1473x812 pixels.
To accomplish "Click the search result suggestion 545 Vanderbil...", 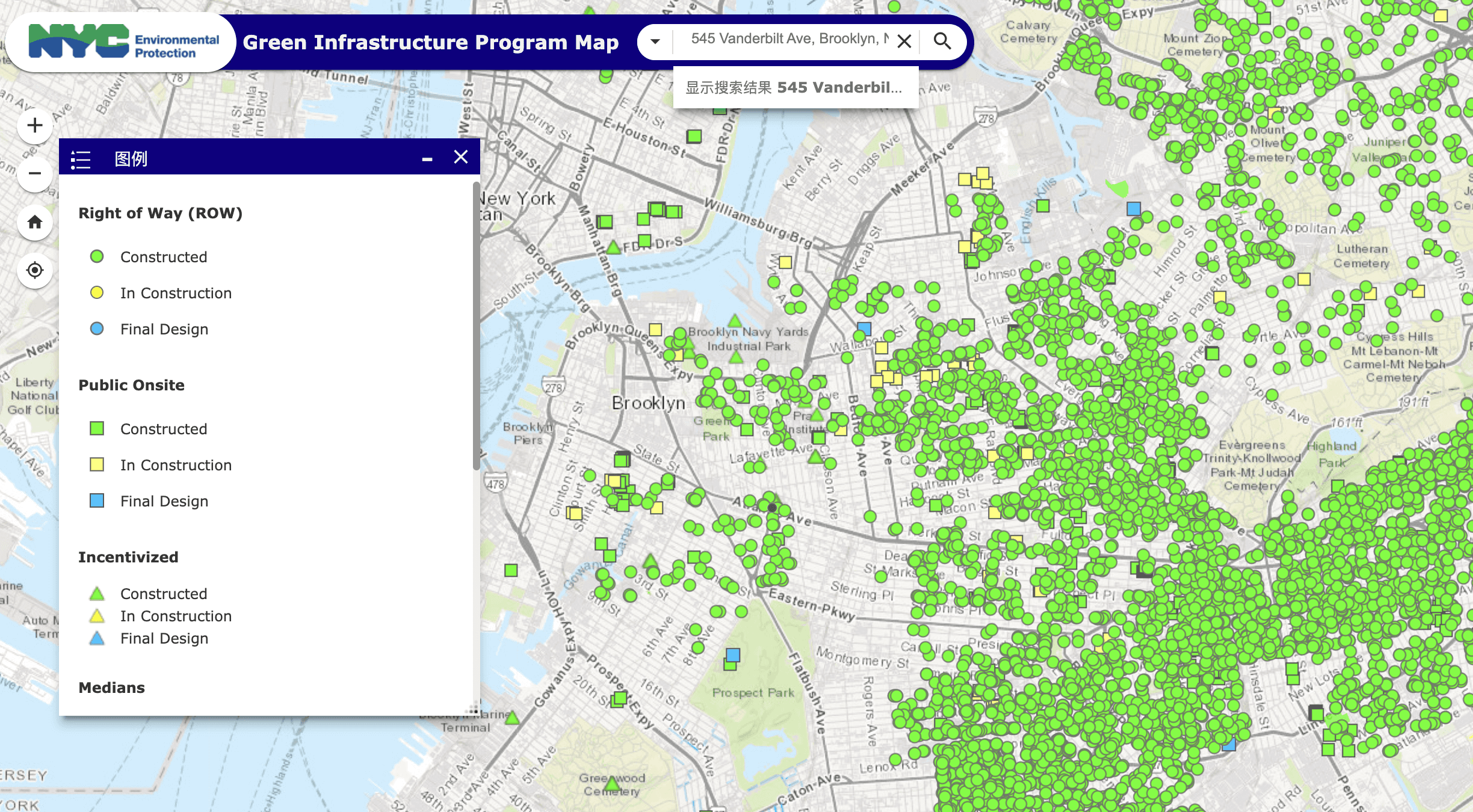I will coord(794,88).
